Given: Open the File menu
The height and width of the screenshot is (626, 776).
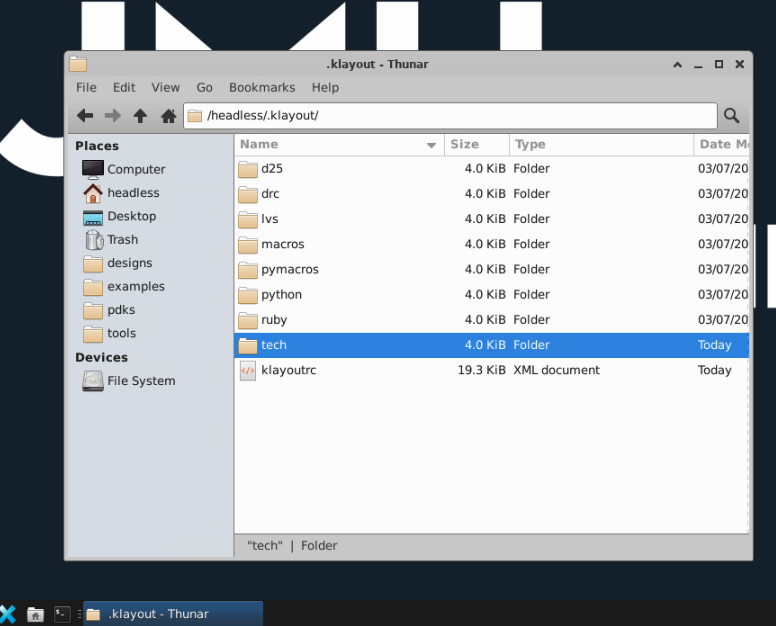Looking at the screenshot, I should pos(86,88).
